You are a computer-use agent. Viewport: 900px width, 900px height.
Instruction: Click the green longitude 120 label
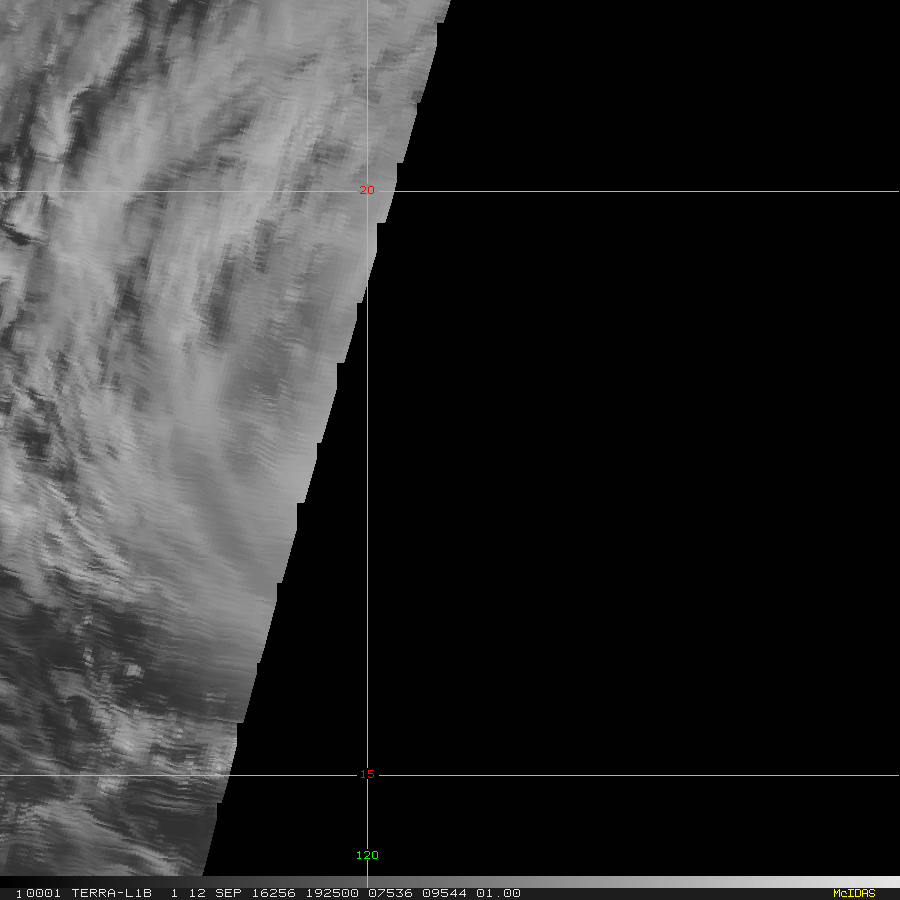[x=367, y=855]
